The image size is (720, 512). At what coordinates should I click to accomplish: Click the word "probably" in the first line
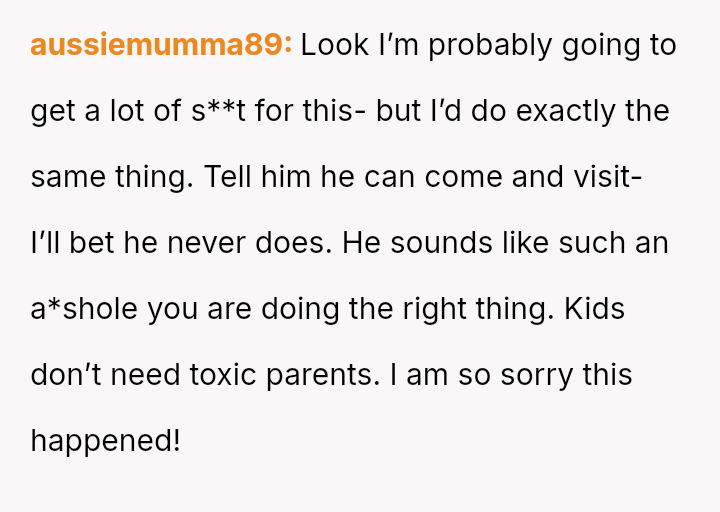pyautogui.click(x=490, y=46)
